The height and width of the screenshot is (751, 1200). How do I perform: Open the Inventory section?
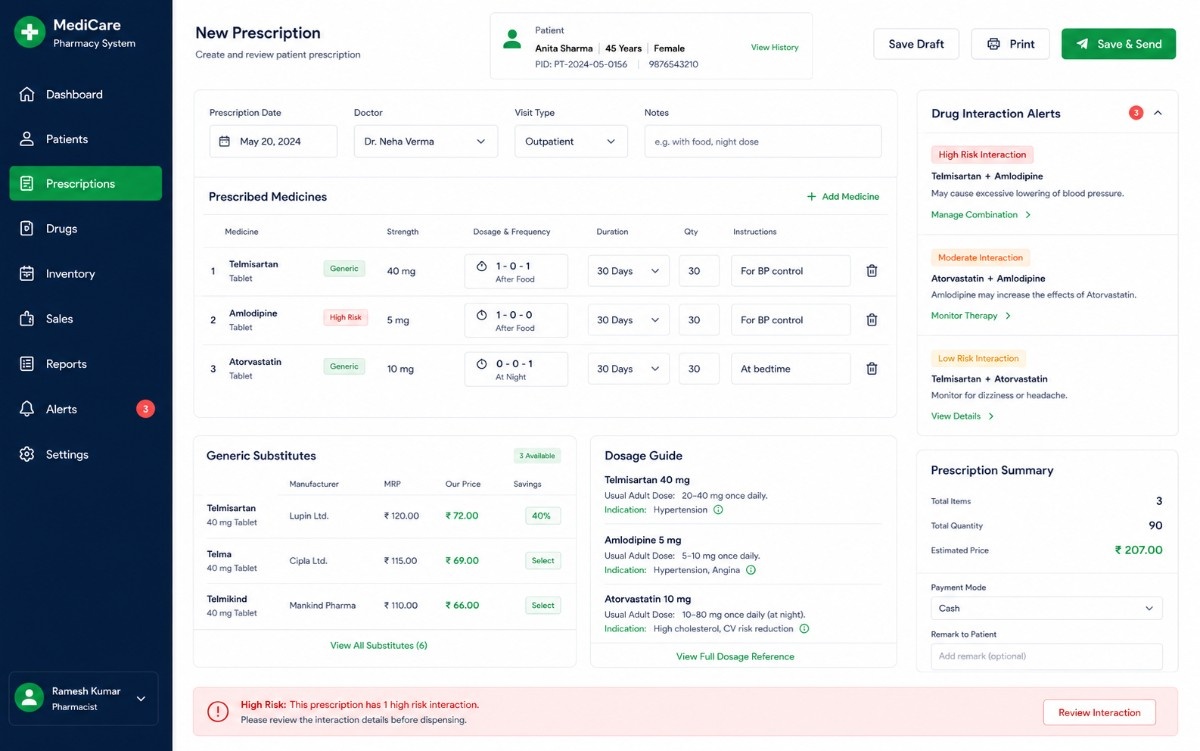[86, 273]
